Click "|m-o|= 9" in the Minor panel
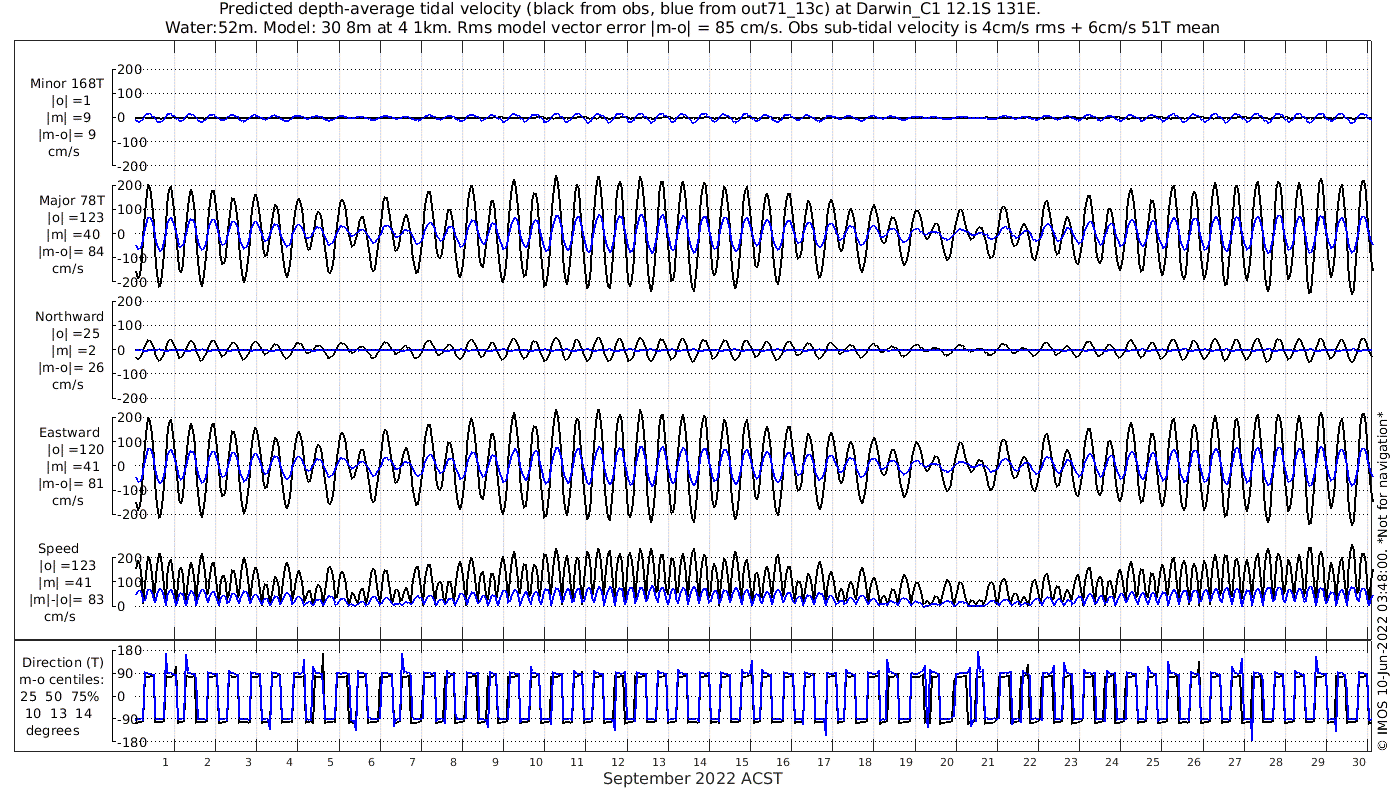Screen dimensions: 1400x800 pos(67,135)
